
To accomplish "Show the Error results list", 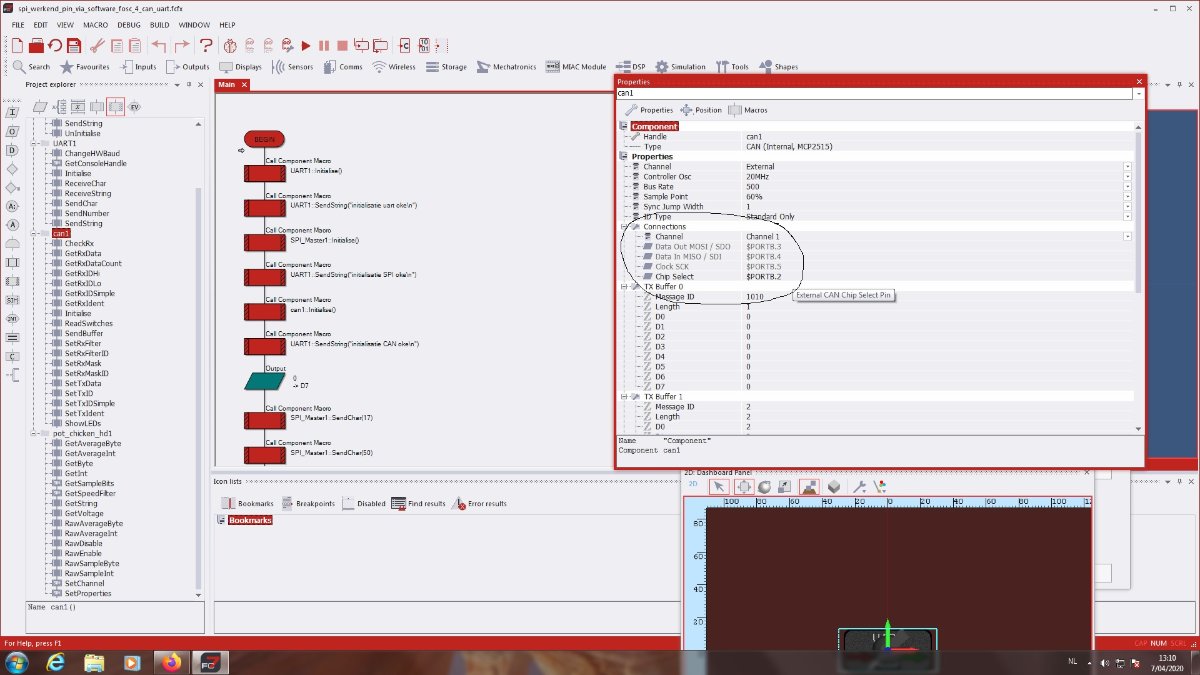I will pos(480,504).
